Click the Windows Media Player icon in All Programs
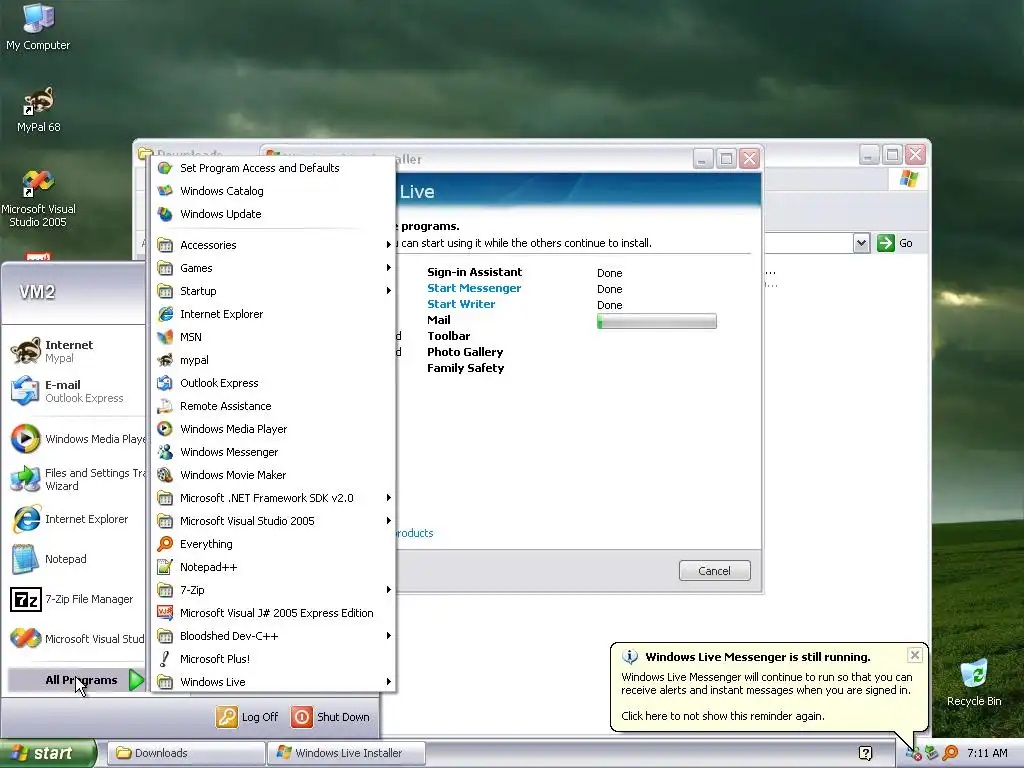The height and width of the screenshot is (768, 1024). click(x=165, y=429)
